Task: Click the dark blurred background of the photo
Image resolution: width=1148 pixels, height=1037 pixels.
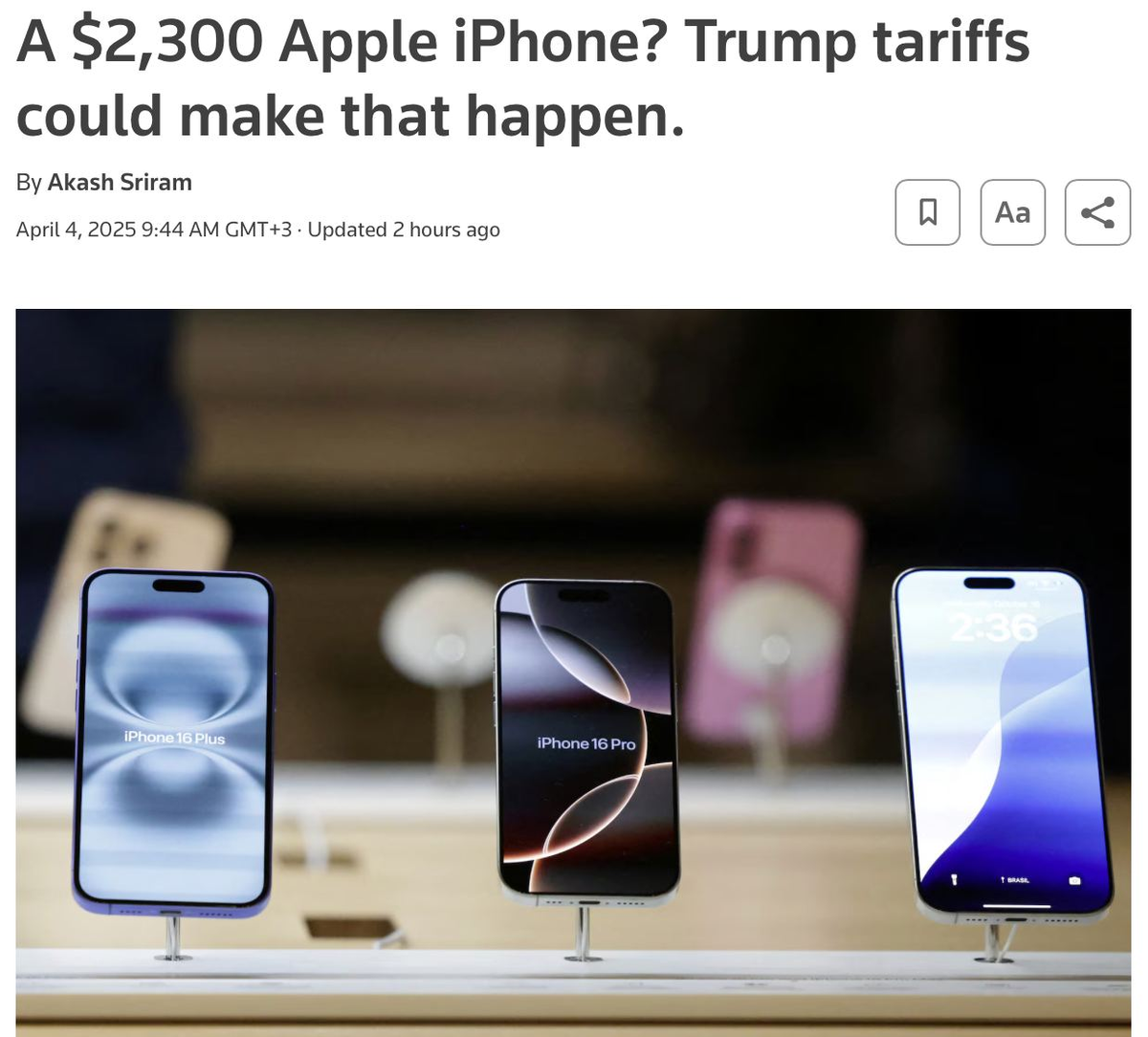Action: [x=574, y=402]
